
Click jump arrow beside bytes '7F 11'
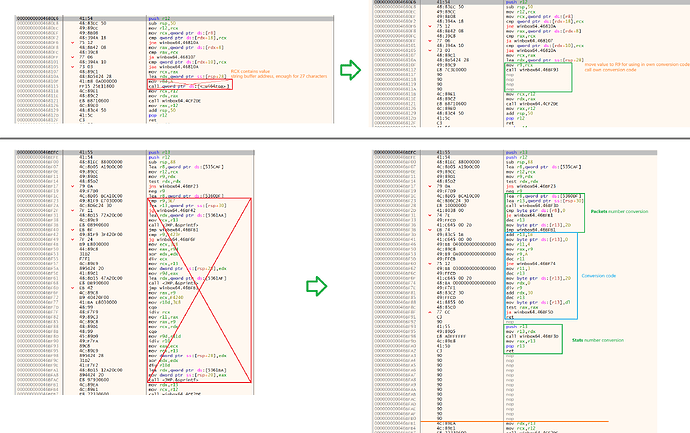(x=73, y=210)
